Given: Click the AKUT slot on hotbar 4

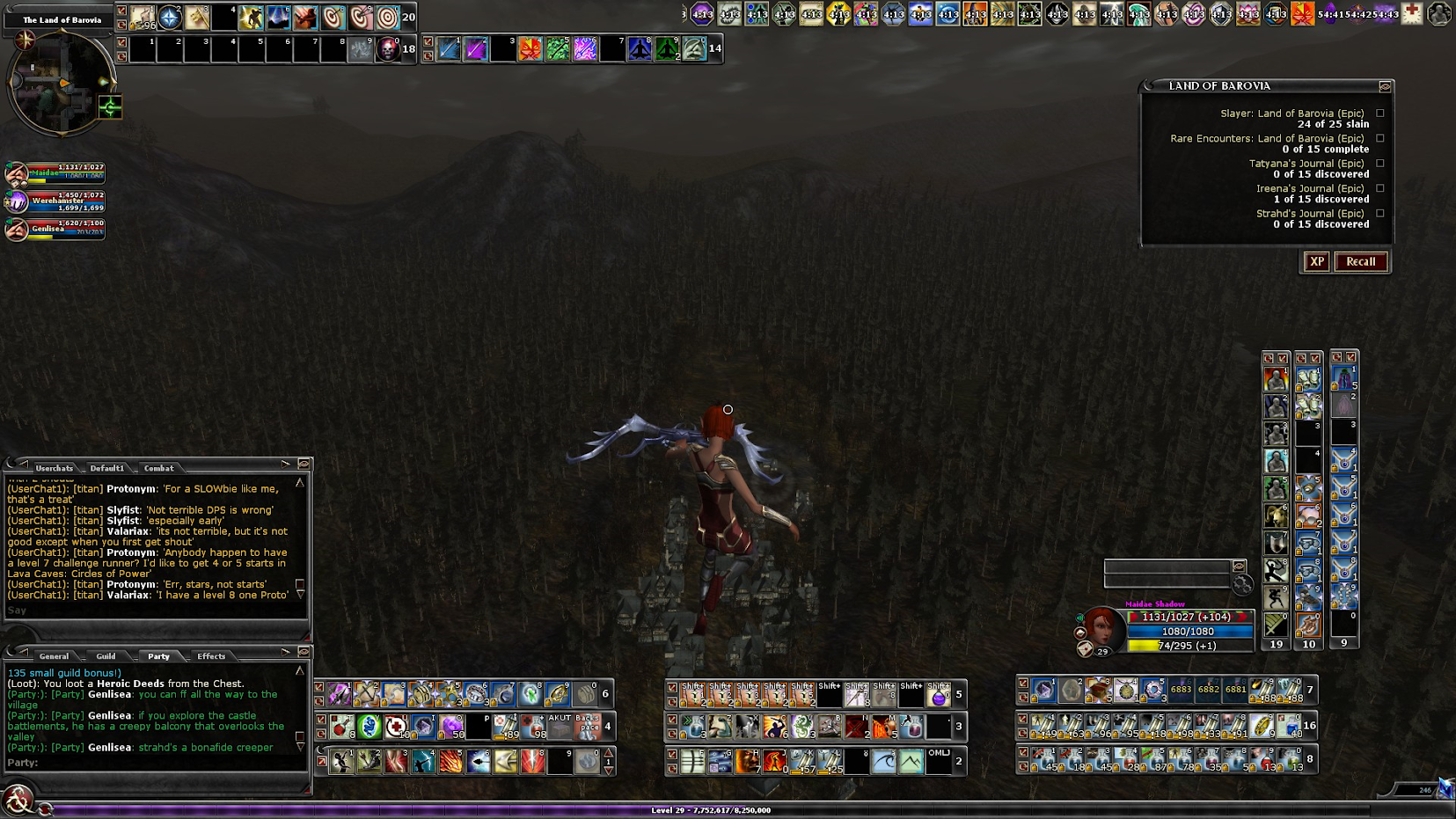Looking at the screenshot, I should pyautogui.click(x=560, y=727).
